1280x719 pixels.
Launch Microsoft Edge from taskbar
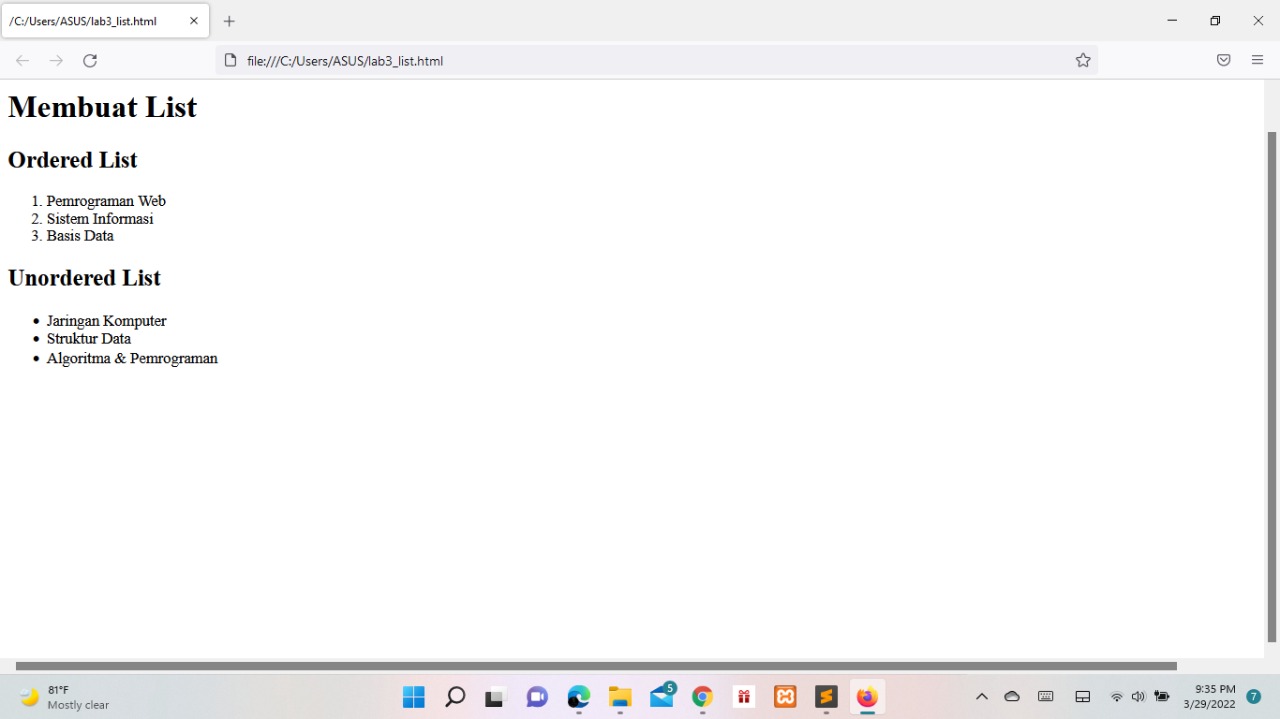(578, 697)
